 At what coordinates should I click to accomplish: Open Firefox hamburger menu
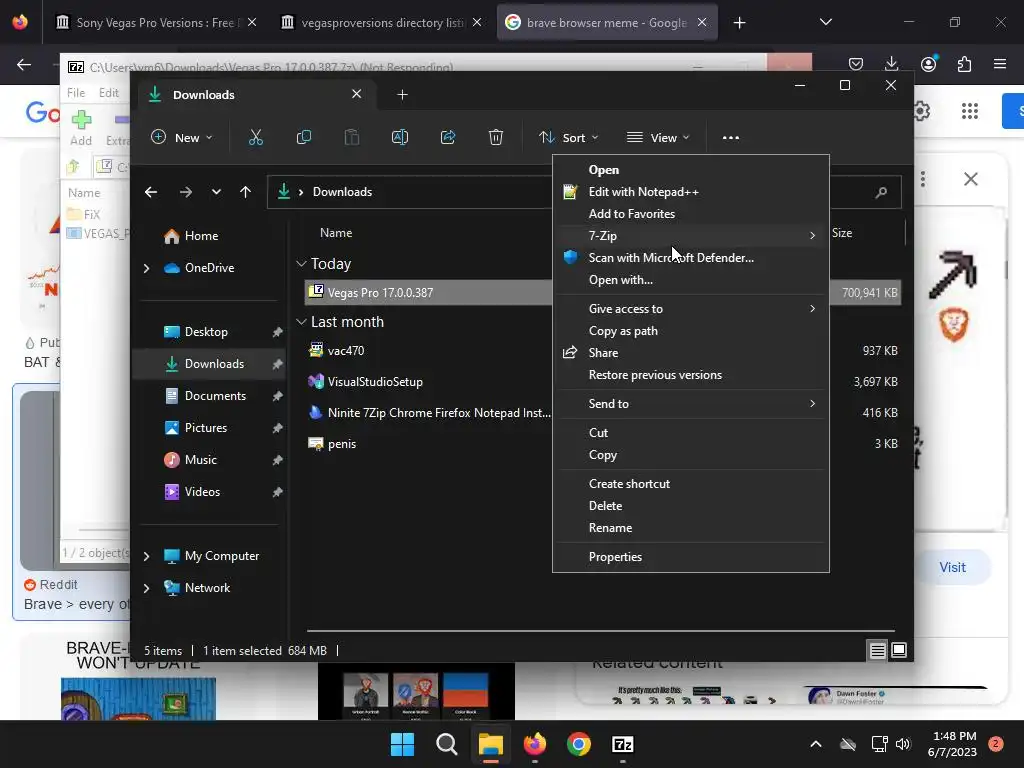(1000, 64)
